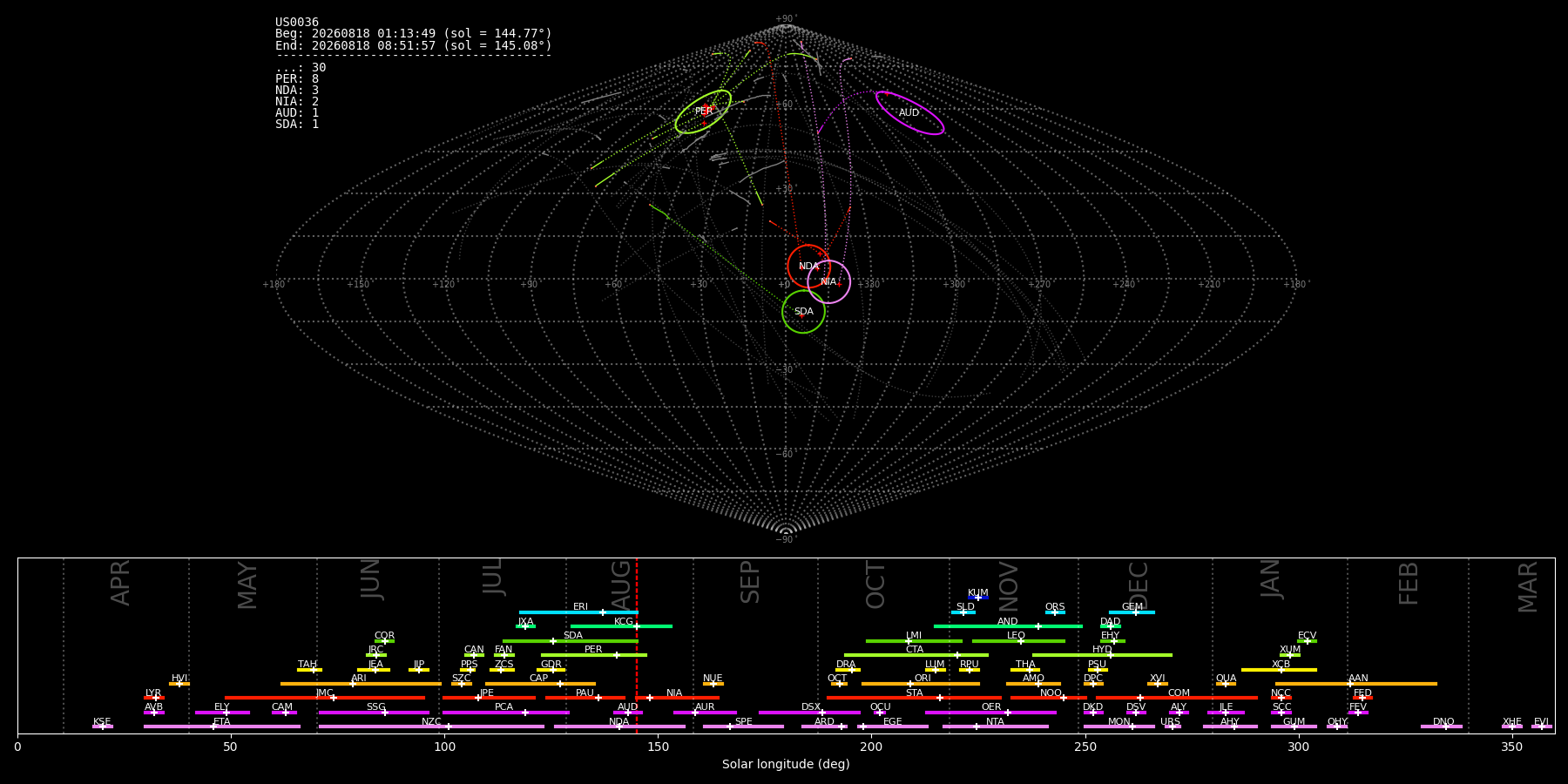
Task: Select the red NDA radiant circle on map
Action: point(809,267)
